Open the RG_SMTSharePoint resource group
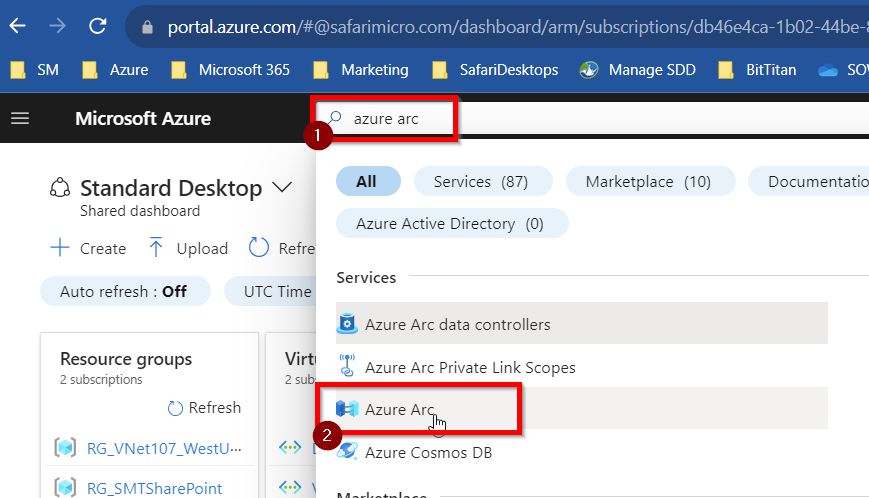The image size is (869, 498). pyautogui.click(x=155, y=488)
